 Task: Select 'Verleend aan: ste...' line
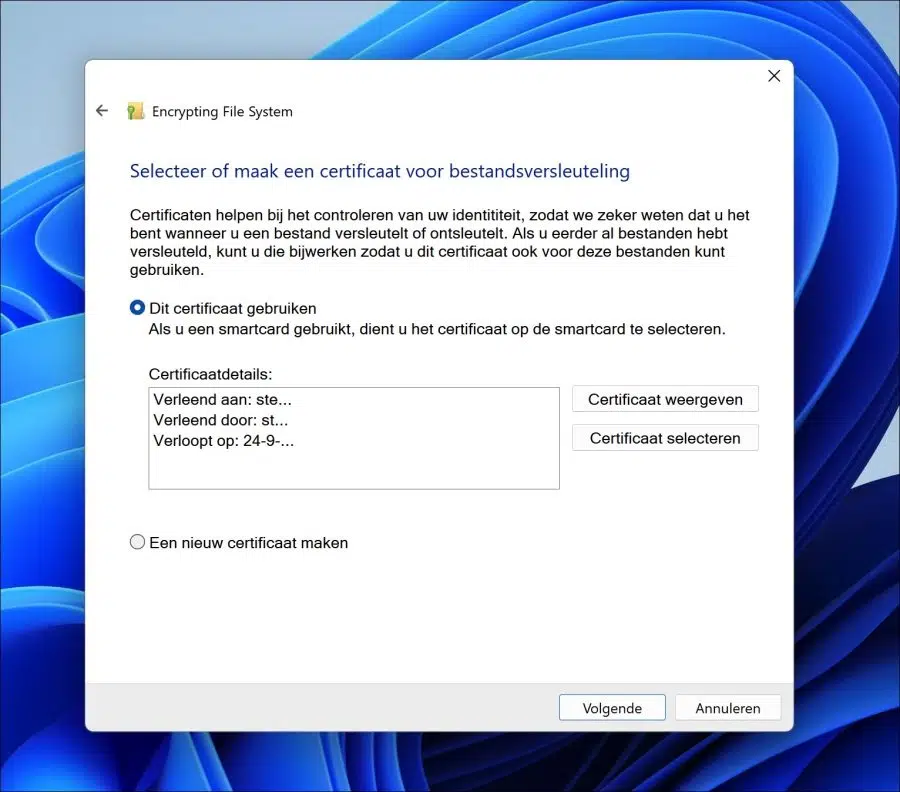(x=223, y=399)
